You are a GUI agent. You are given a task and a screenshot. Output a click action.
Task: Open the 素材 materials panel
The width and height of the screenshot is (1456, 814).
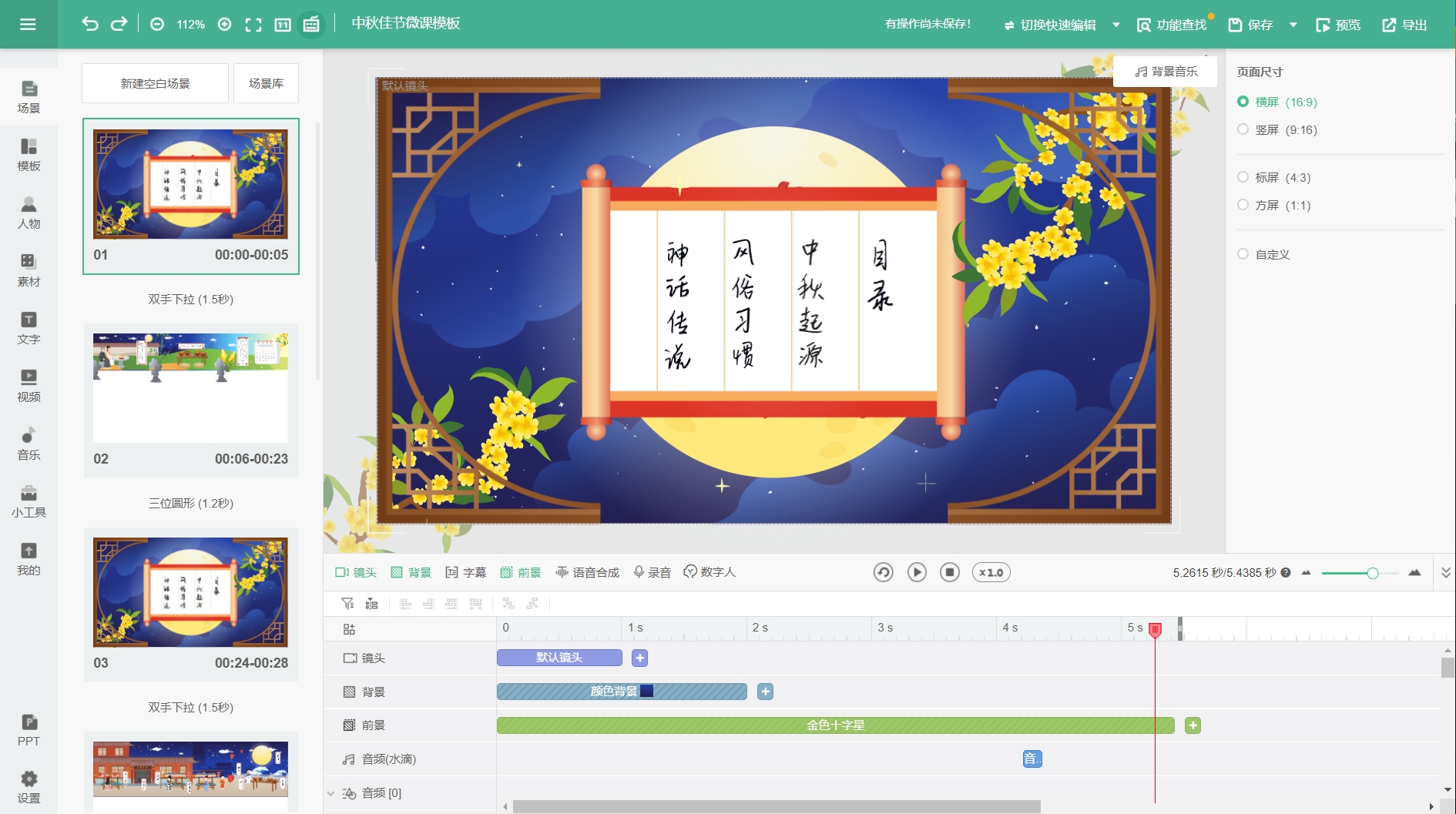click(x=29, y=270)
